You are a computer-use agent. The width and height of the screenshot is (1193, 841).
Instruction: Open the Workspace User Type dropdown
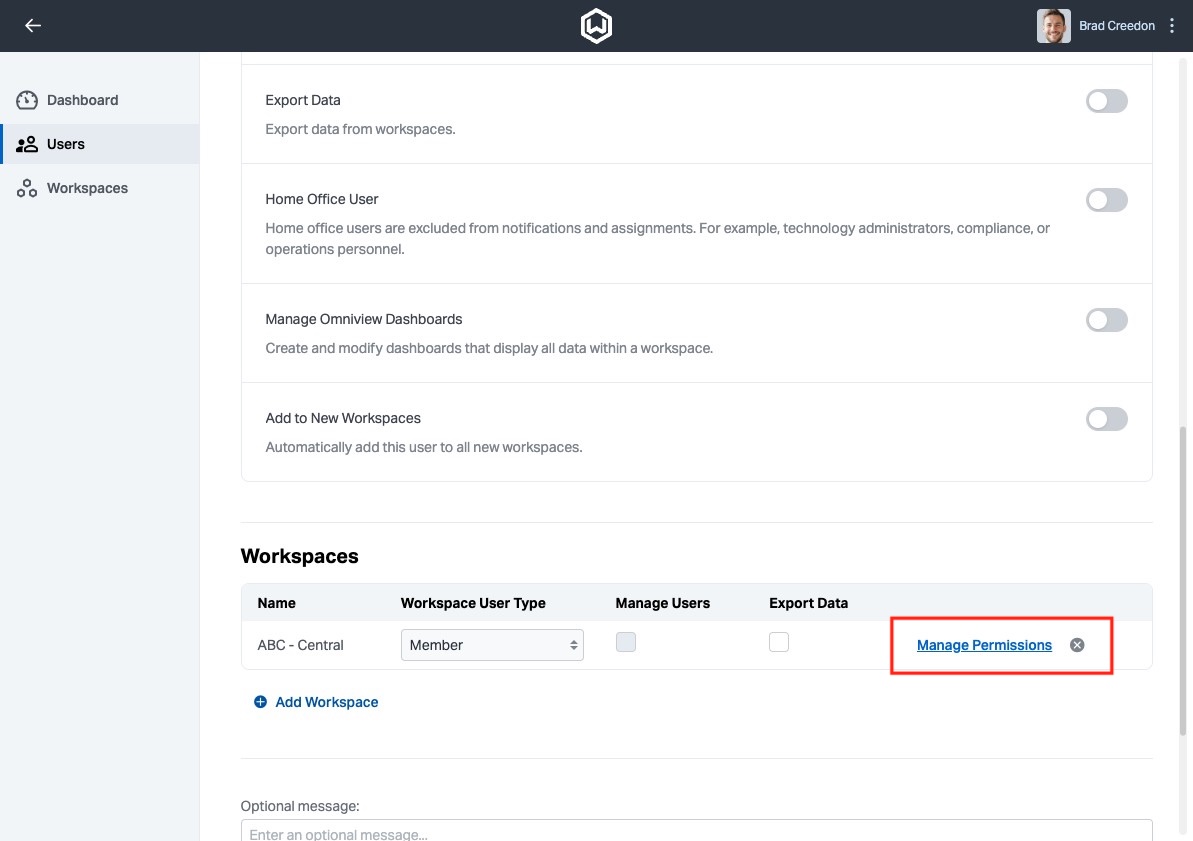pos(492,645)
